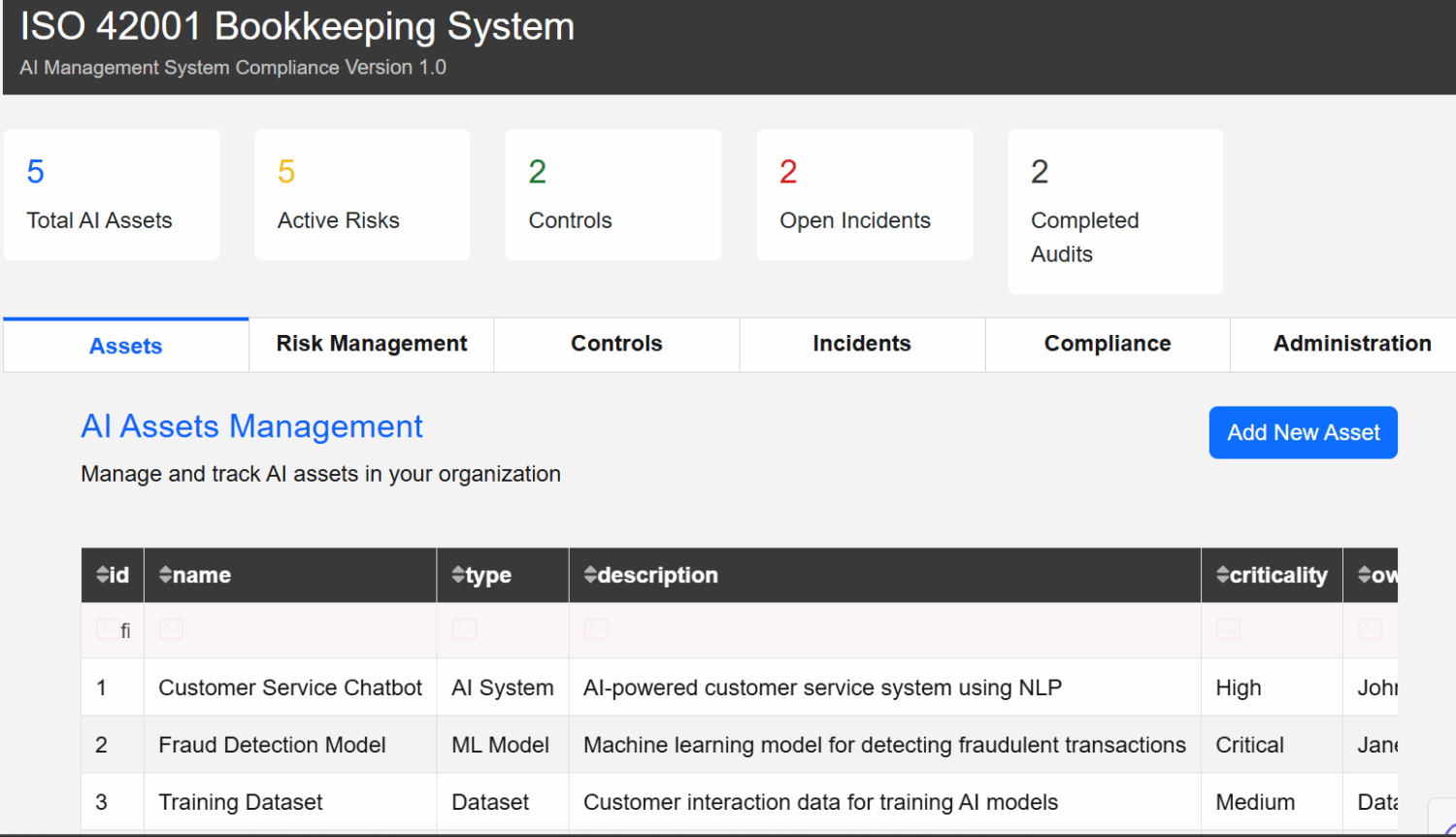Open the Controls tab
The height and width of the screenshot is (837, 1456).
tap(616, 344)
